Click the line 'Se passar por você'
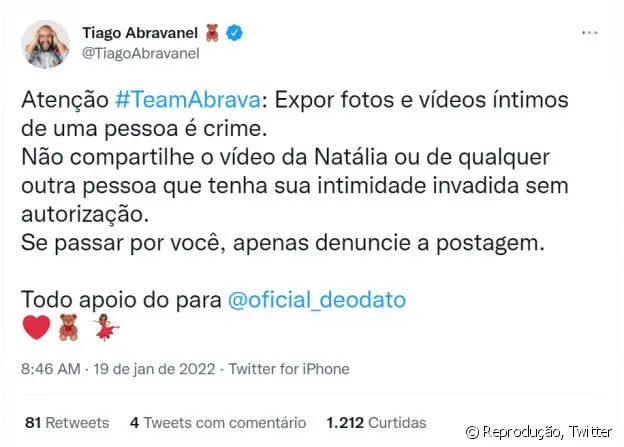Screen dimensions: 624x447 pyautogui.click(x=283, y=243)
